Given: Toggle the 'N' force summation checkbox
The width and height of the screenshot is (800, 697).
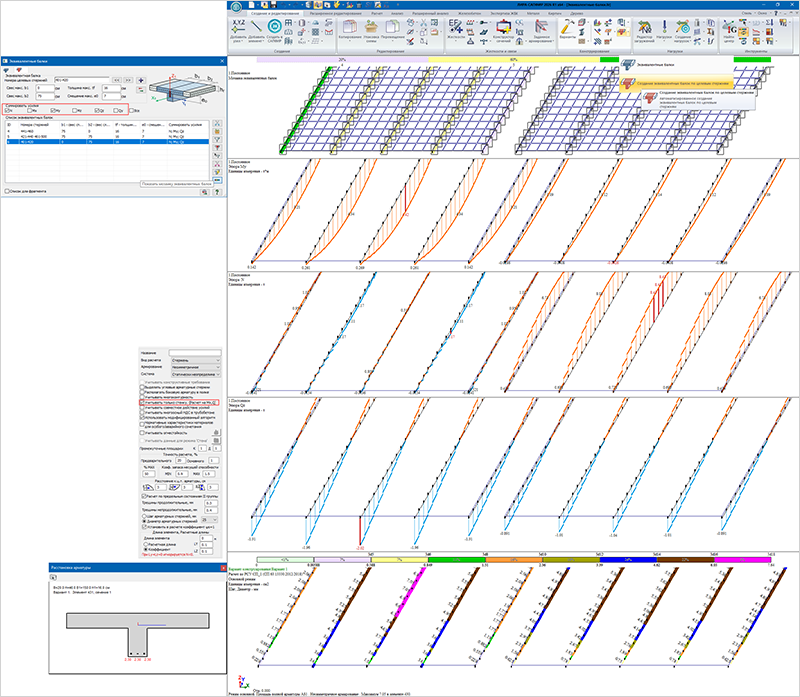Looking at the screenshot, I should (x=7, y=110).
